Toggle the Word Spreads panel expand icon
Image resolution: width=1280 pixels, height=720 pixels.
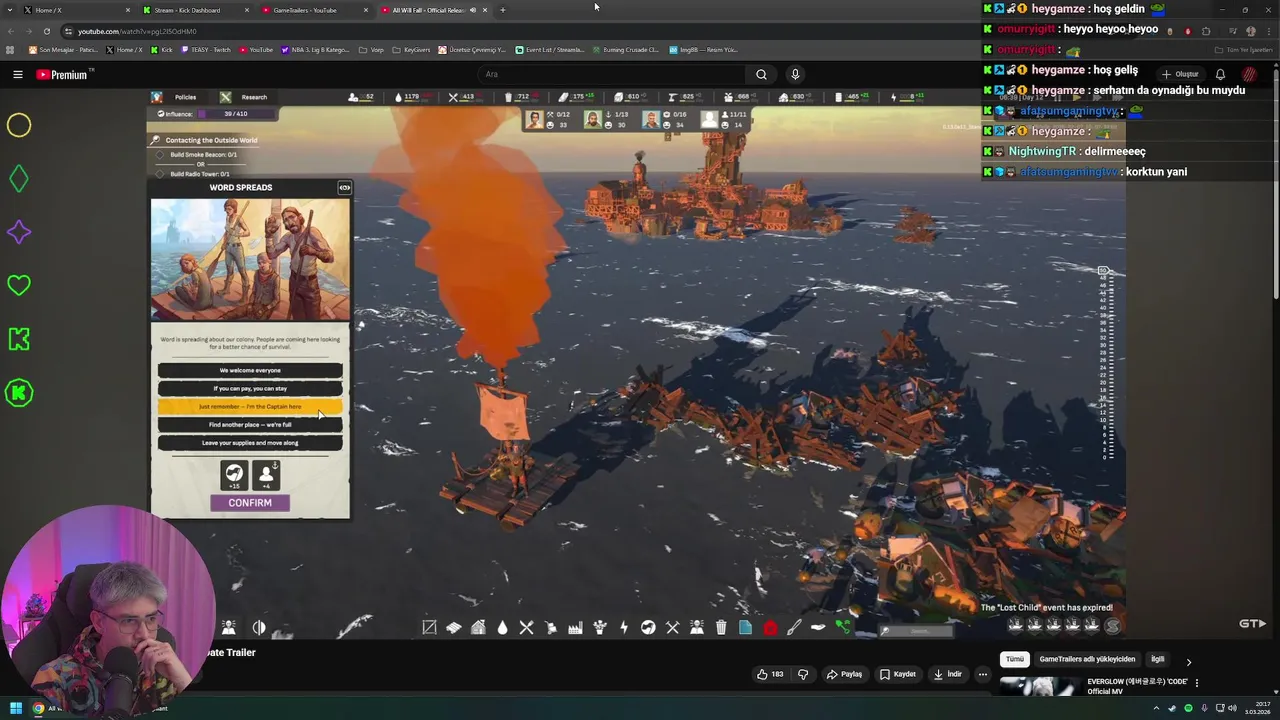coord(344,187)
